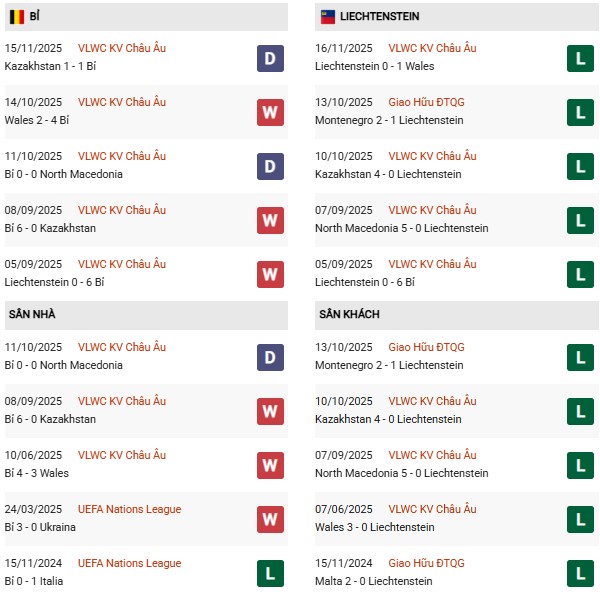Click win badge for Wales 2-4 Bỉ
Image resolution: width=600 pixels, height=592 pixels.
270,112
